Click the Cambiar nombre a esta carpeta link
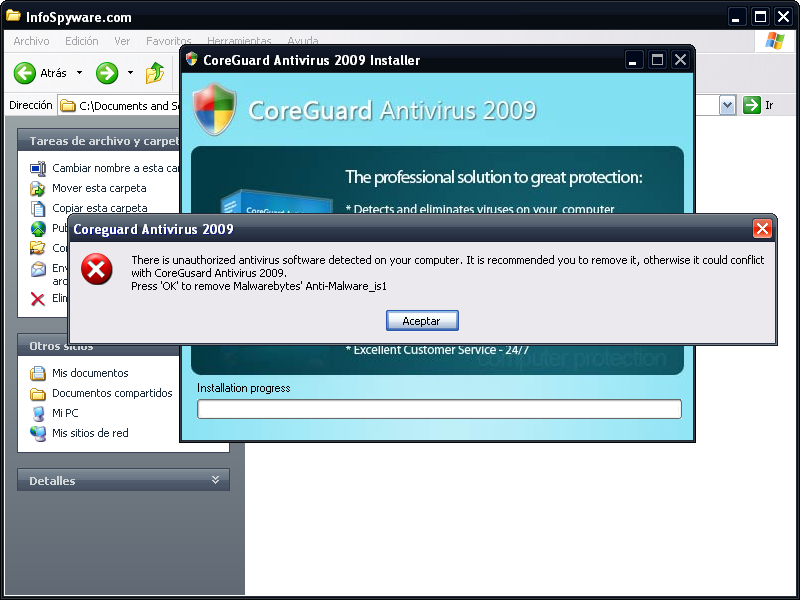This screenshot has width=800, height=600. coord(116,168)
